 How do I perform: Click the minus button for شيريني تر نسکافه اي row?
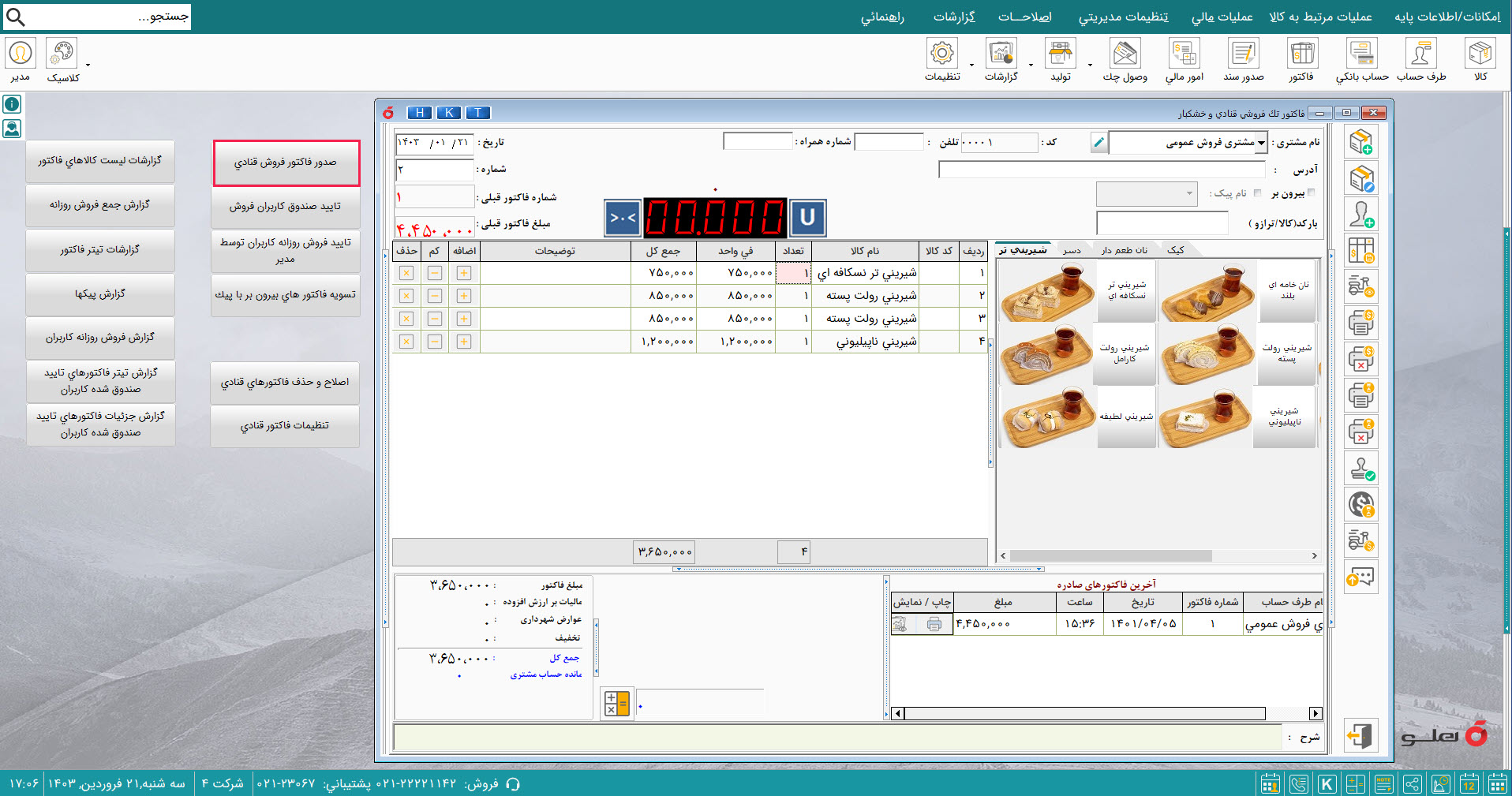[435, 273]
